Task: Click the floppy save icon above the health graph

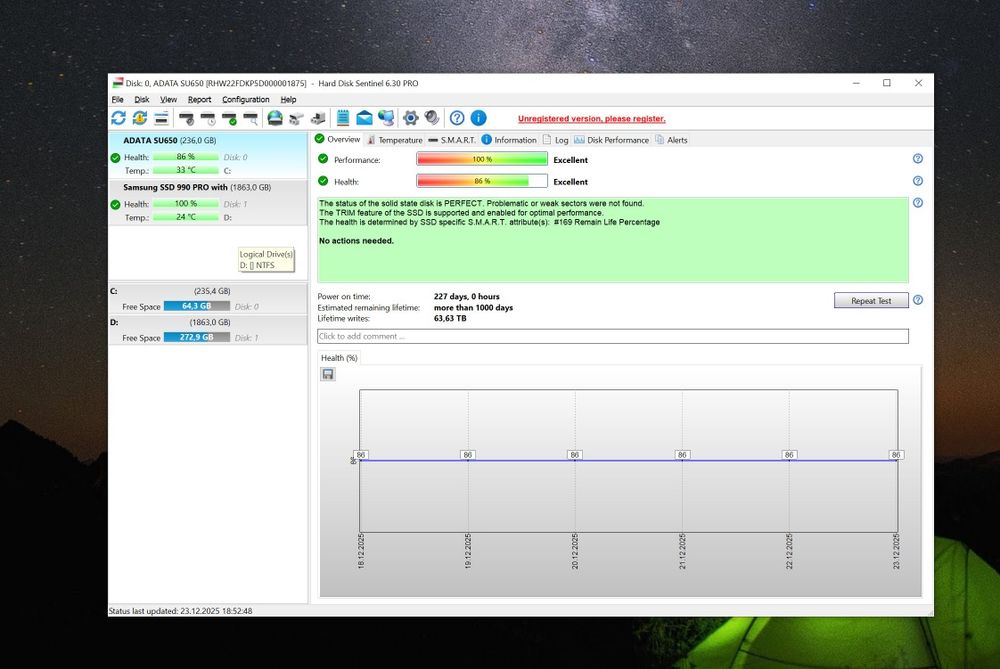Action: click(x=328, y=374)
